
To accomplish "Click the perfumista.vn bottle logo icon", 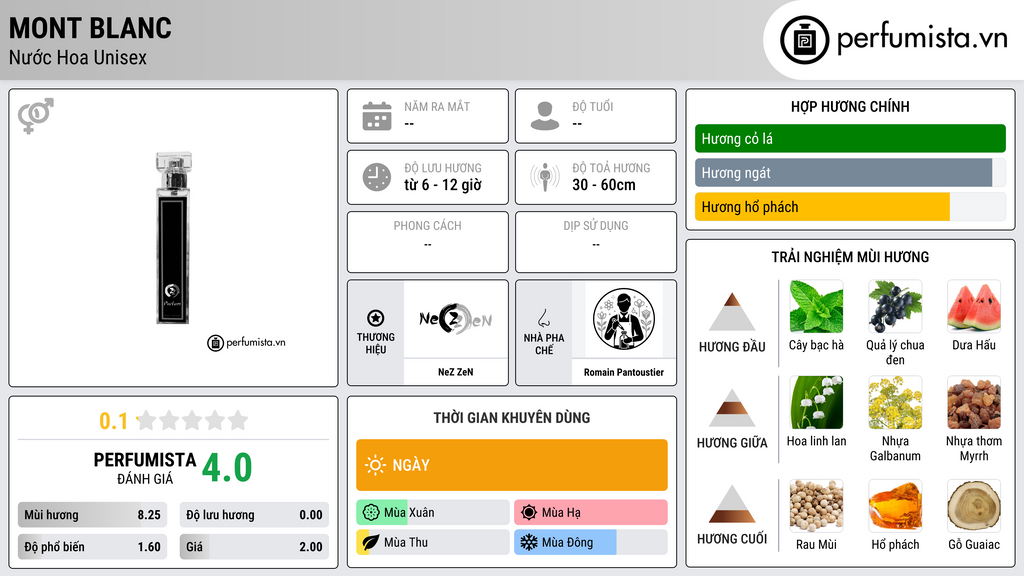I will tap(804, 40).
